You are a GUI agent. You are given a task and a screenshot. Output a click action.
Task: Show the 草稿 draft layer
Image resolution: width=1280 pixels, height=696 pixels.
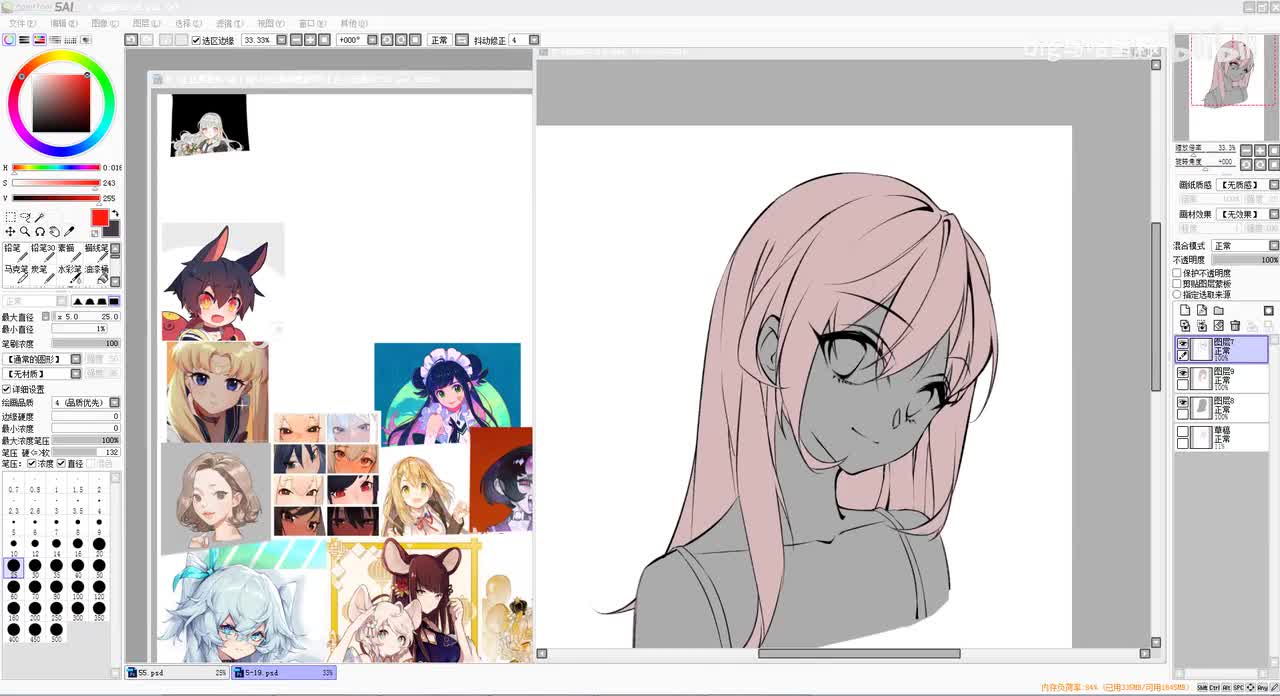coord(1183,431)
